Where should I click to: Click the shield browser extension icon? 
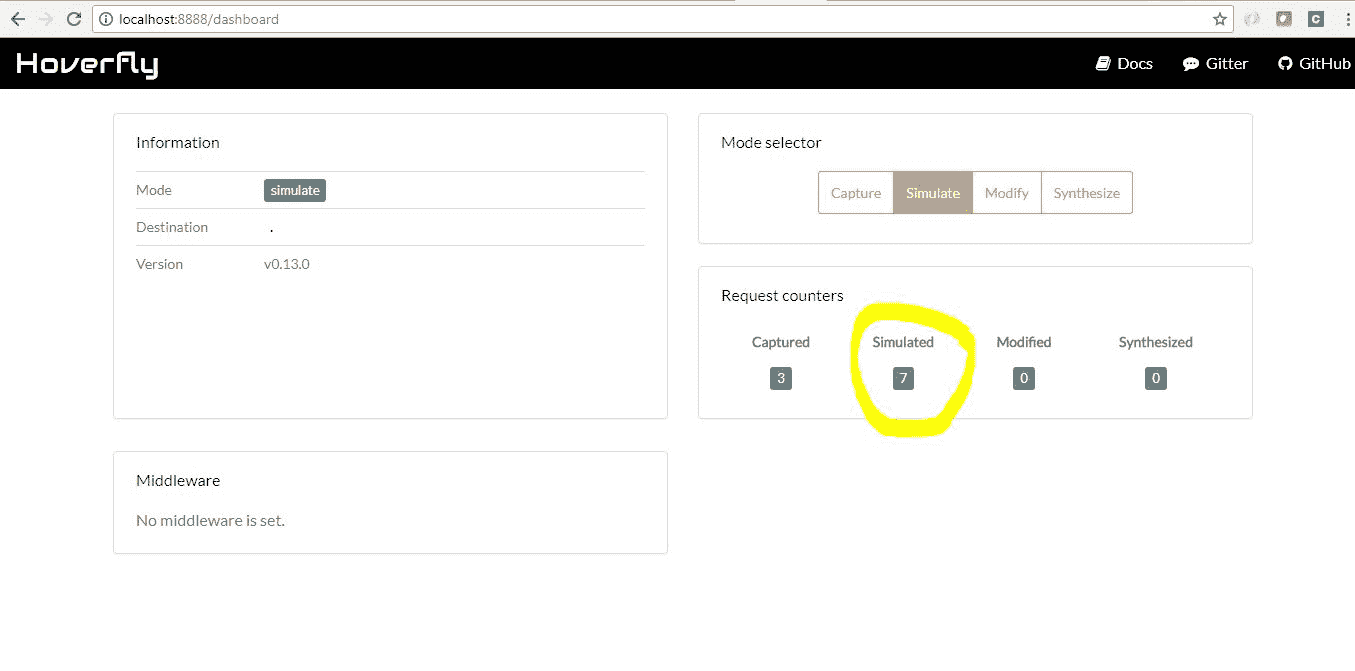[x=1284, y=19]
